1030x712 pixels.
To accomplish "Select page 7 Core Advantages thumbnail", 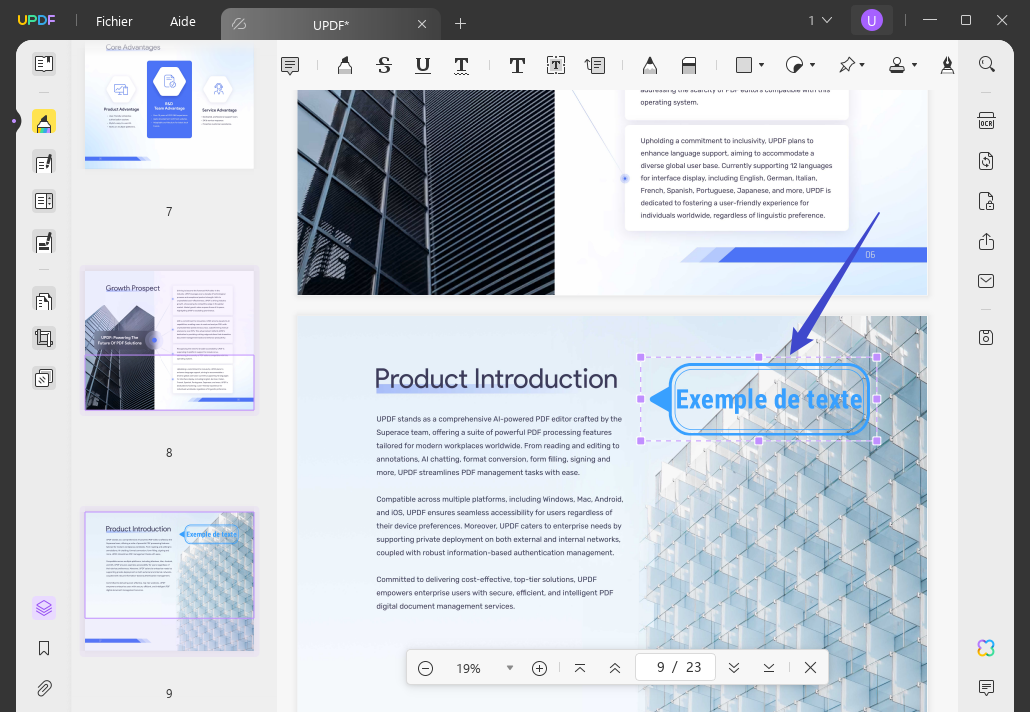I will click(169, 105).
